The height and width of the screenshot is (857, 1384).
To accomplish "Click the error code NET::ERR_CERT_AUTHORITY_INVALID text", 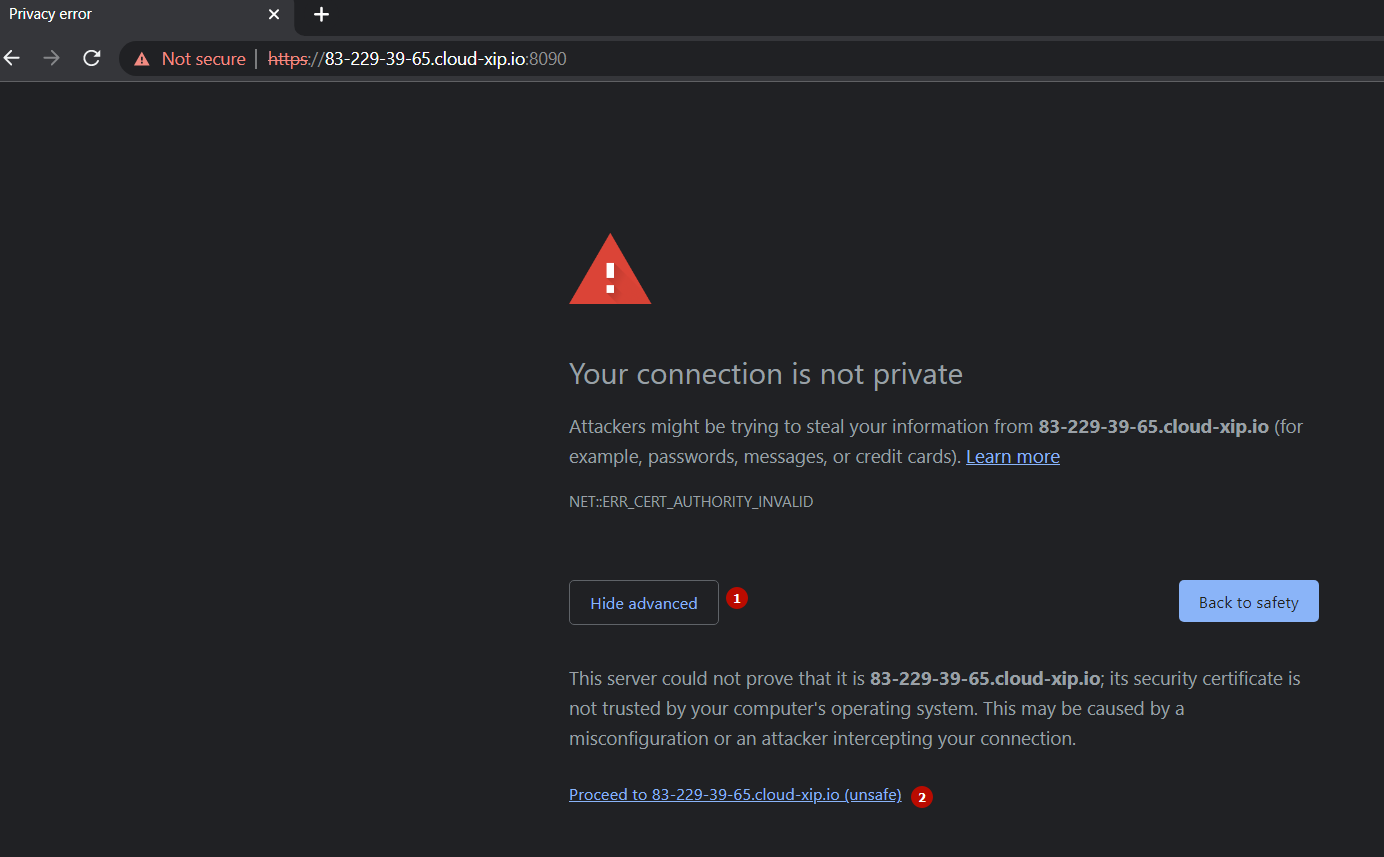I will pos(691,501).
